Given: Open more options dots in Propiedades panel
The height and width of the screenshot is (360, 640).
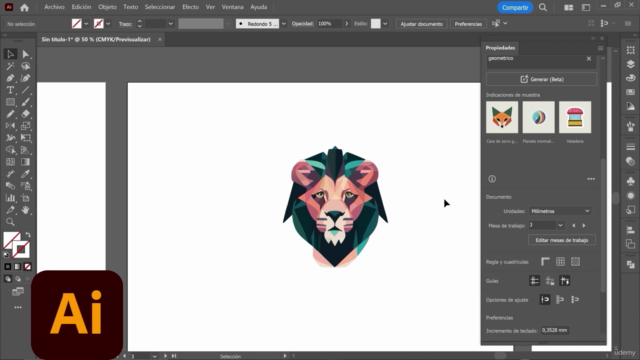Looking at the screenshot, I should (591, 179).
